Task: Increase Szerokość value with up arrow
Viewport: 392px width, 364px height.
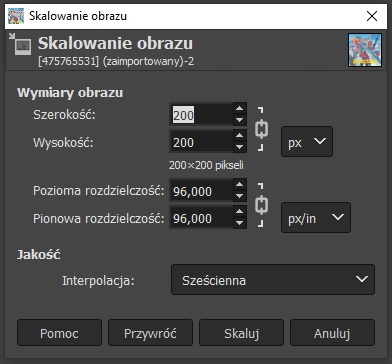Action: 240,109
